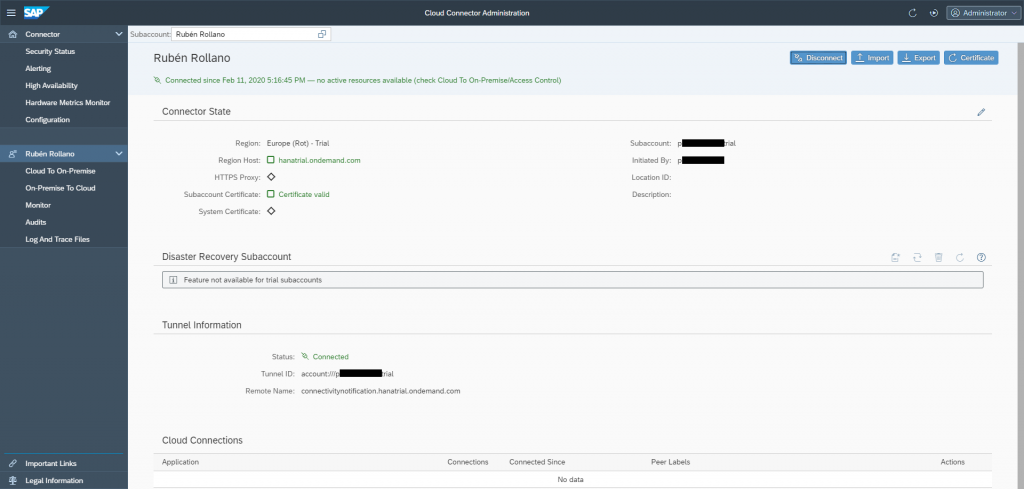Click the Important Links chain icon
This screenshot has height=489, width=1024.
click(12, 464)
